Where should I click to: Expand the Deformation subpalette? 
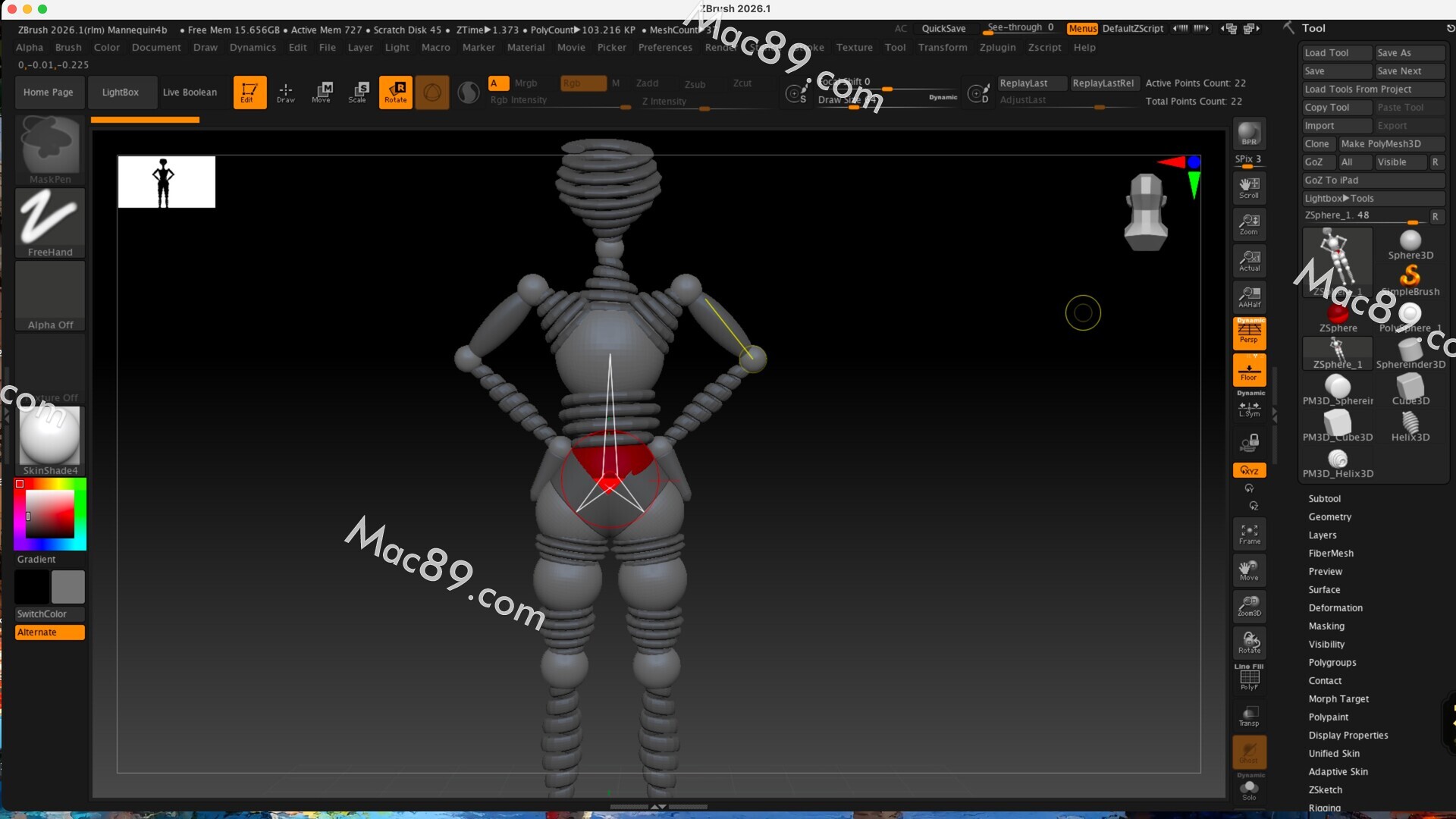pos(1335,608)
